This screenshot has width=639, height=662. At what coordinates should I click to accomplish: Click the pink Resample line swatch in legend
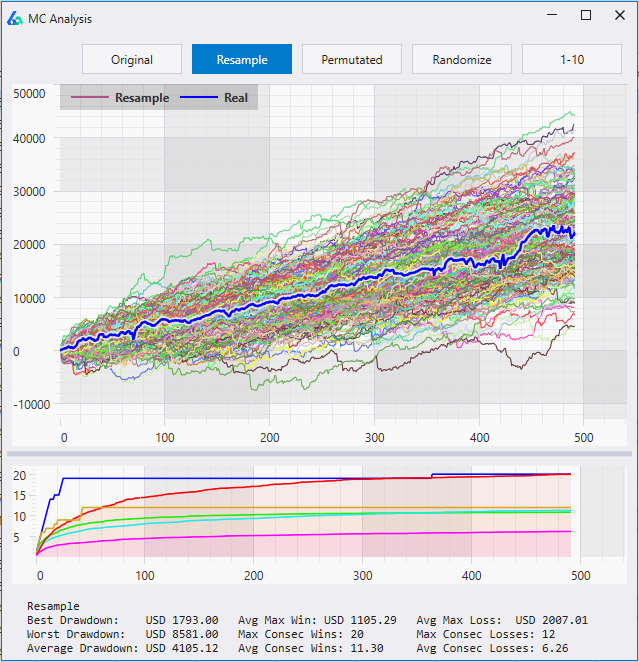91,98
